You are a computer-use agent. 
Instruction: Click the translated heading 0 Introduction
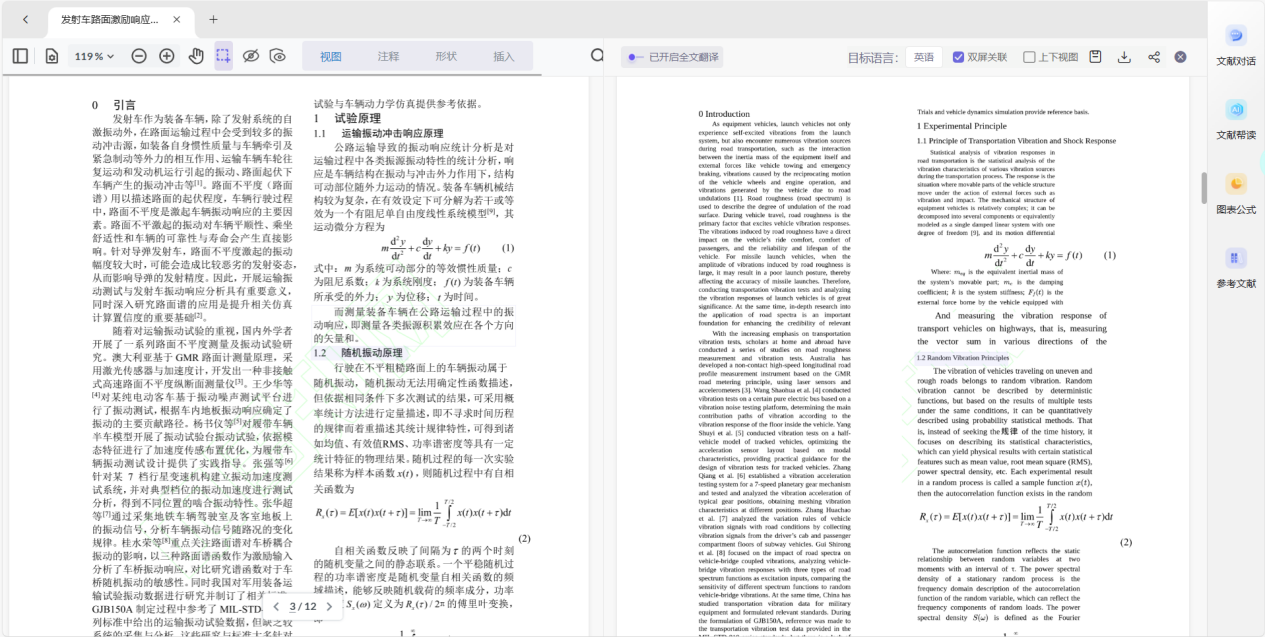coord(724,114)
